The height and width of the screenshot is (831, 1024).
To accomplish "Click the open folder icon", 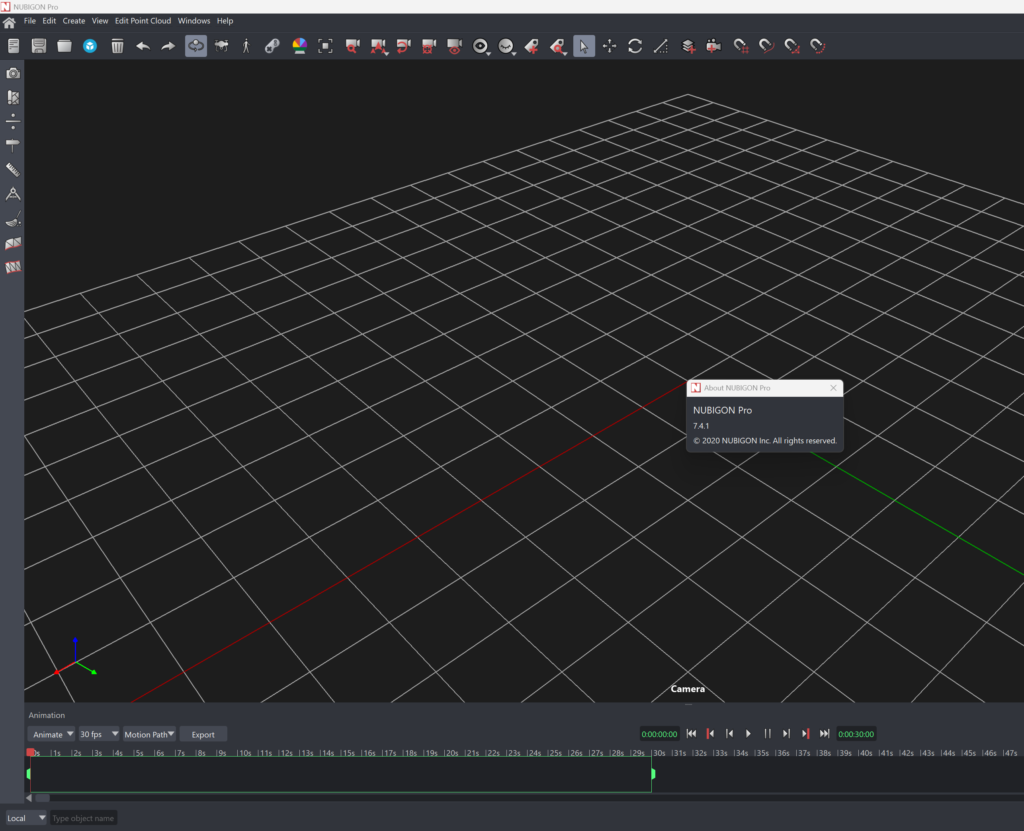I will pos(64,46).
